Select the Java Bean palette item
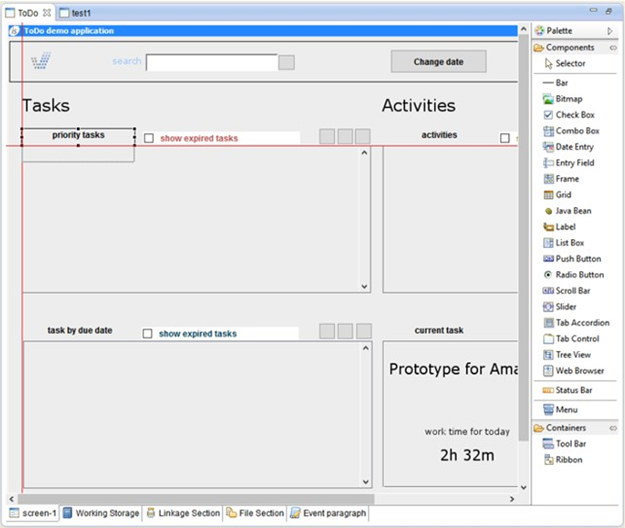 (573, 211)
